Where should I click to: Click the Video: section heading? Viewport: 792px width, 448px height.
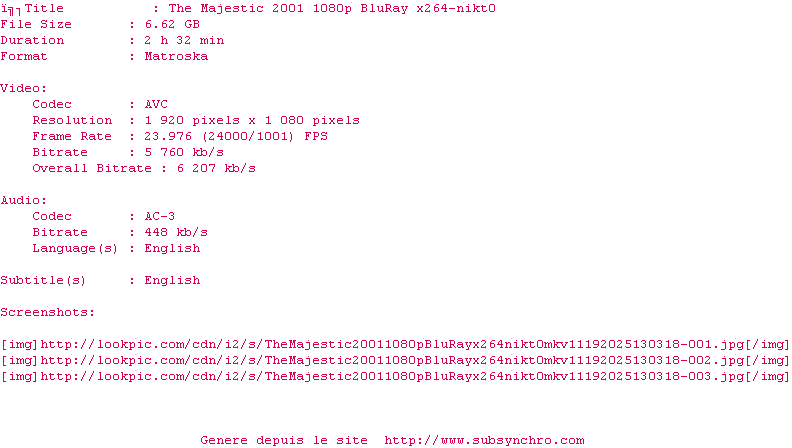click(x=24, y=88)
